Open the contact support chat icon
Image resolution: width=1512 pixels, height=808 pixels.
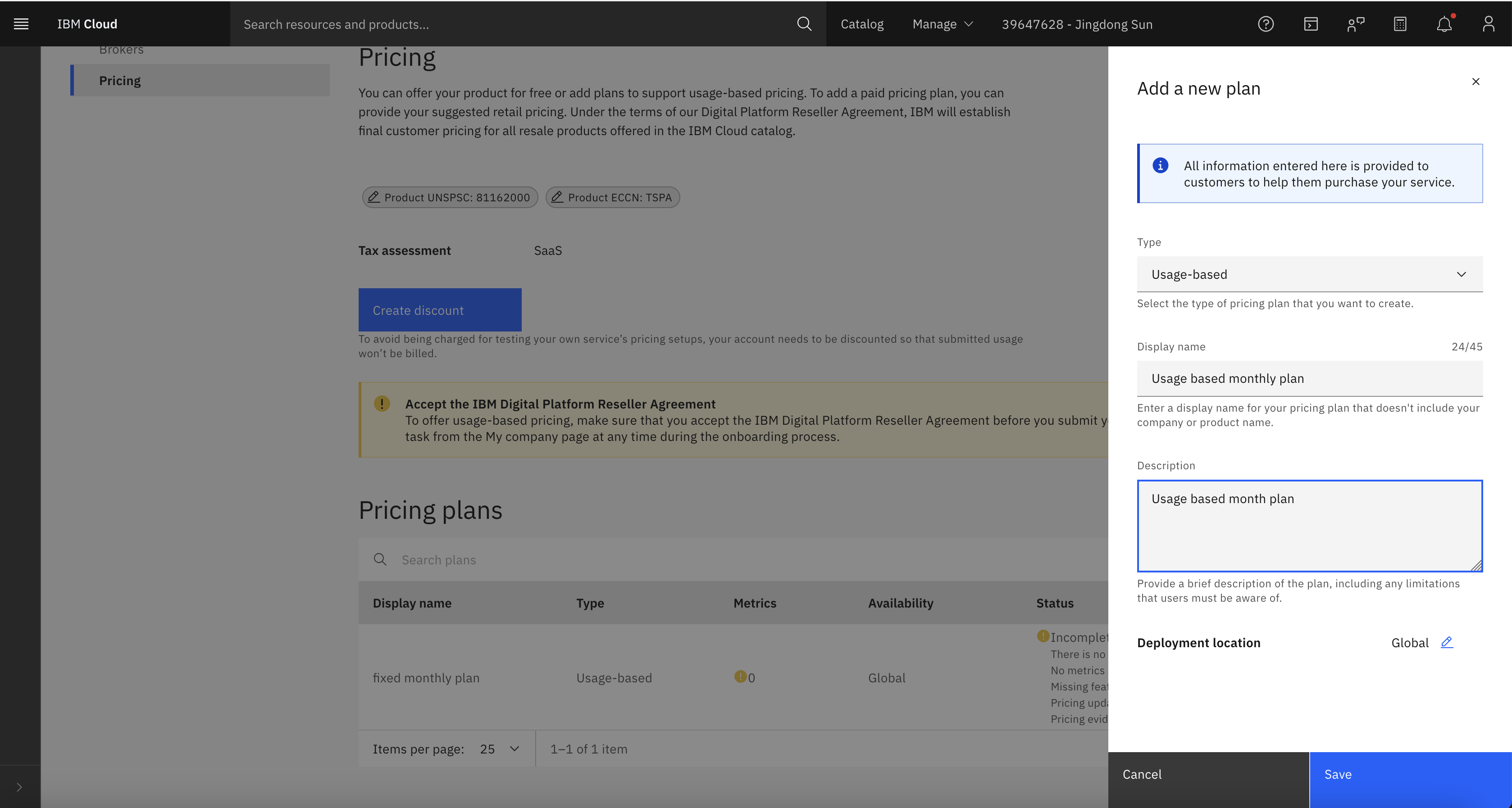(1355, 24)
